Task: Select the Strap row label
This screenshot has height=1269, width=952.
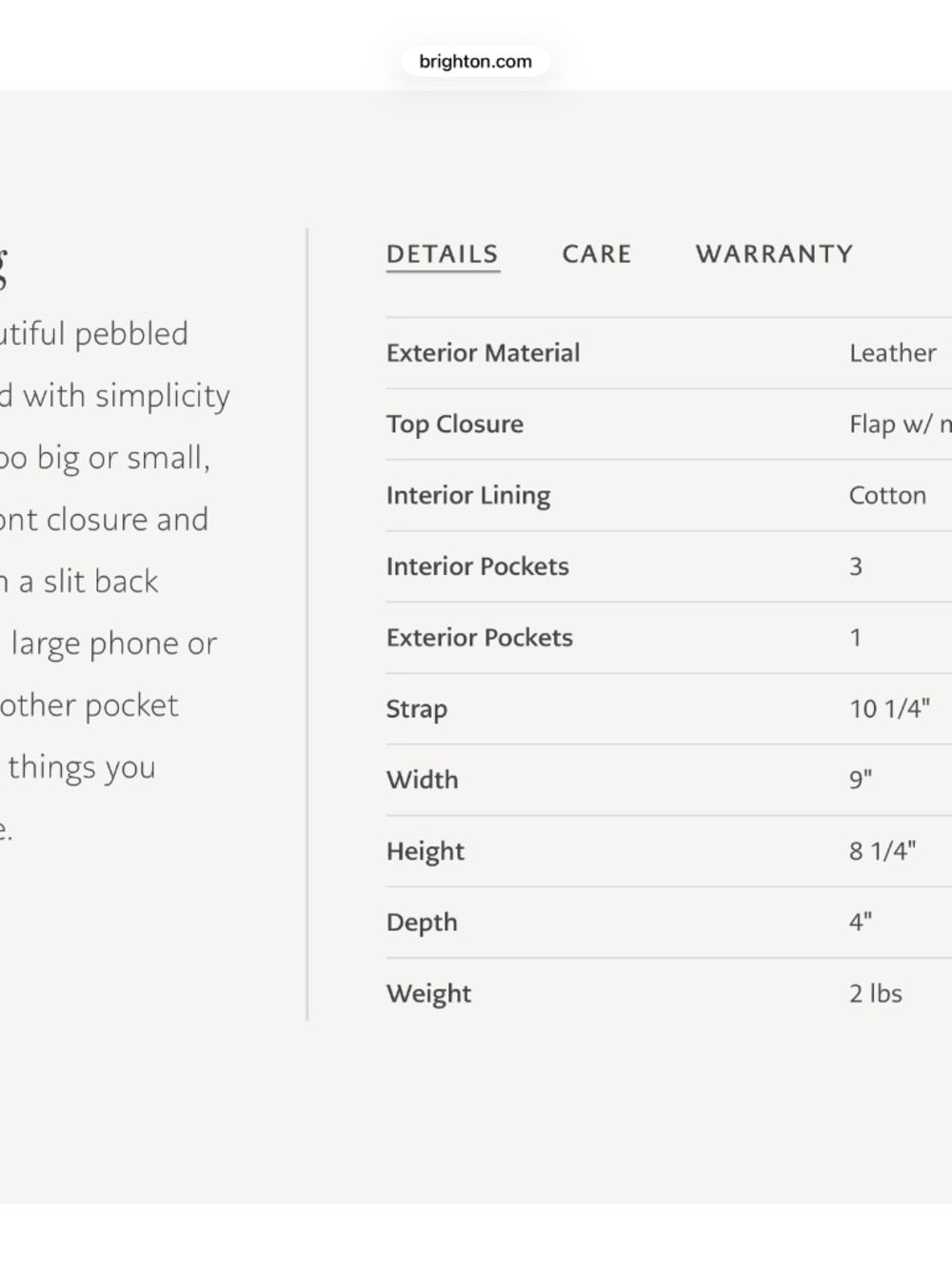Action: pyautogui.click(x=416, y=709)
